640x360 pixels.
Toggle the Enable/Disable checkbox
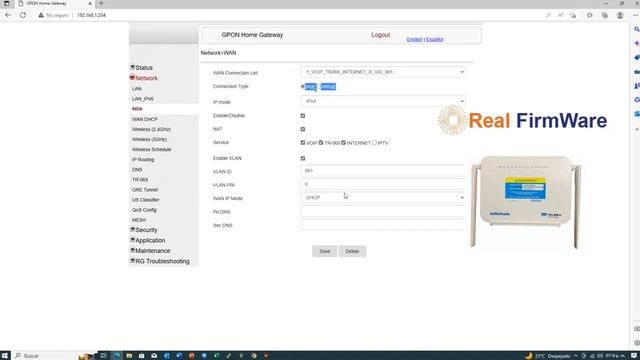coord(303,116)
